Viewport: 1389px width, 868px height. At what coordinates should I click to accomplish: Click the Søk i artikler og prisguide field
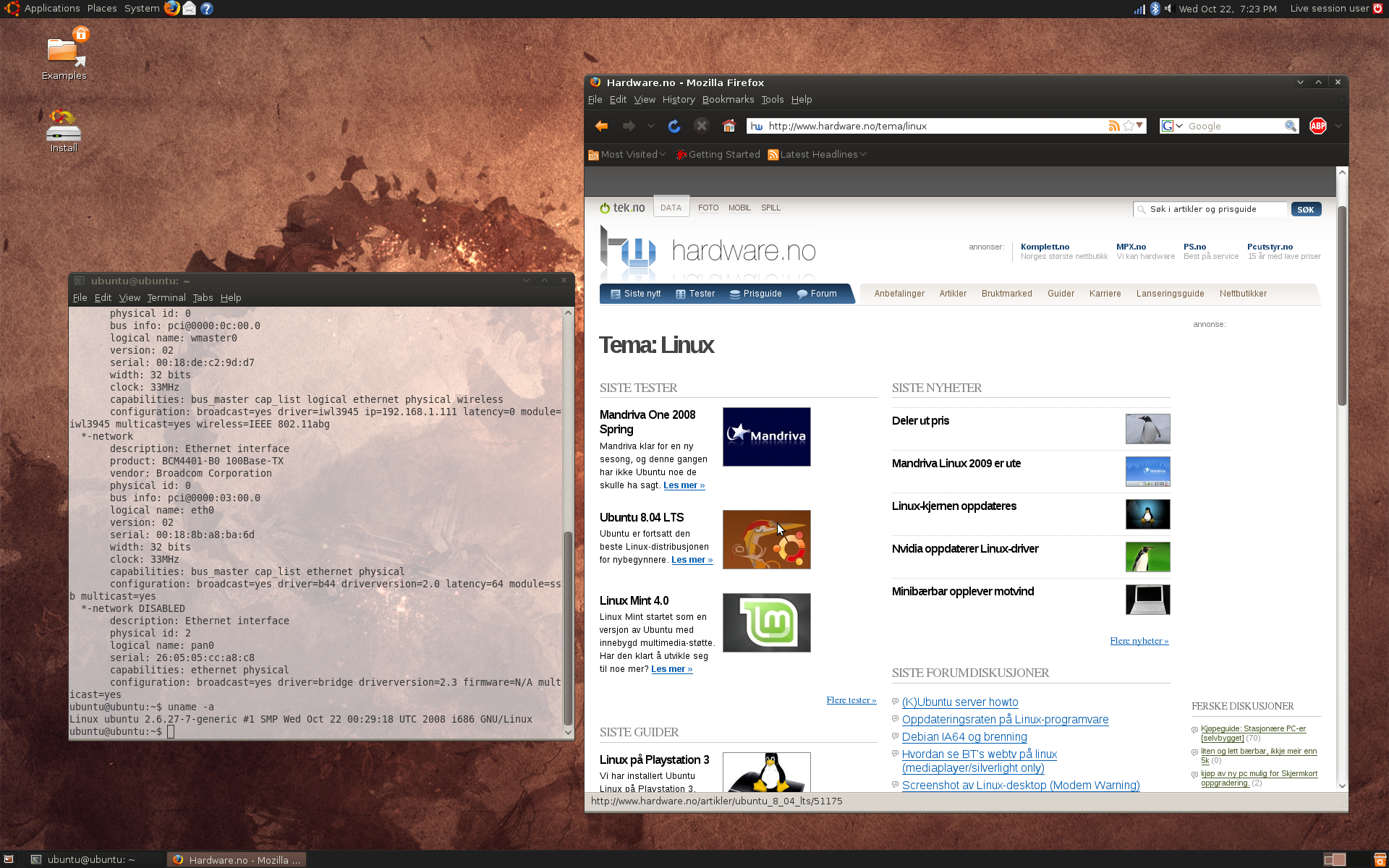point(1210,209)
